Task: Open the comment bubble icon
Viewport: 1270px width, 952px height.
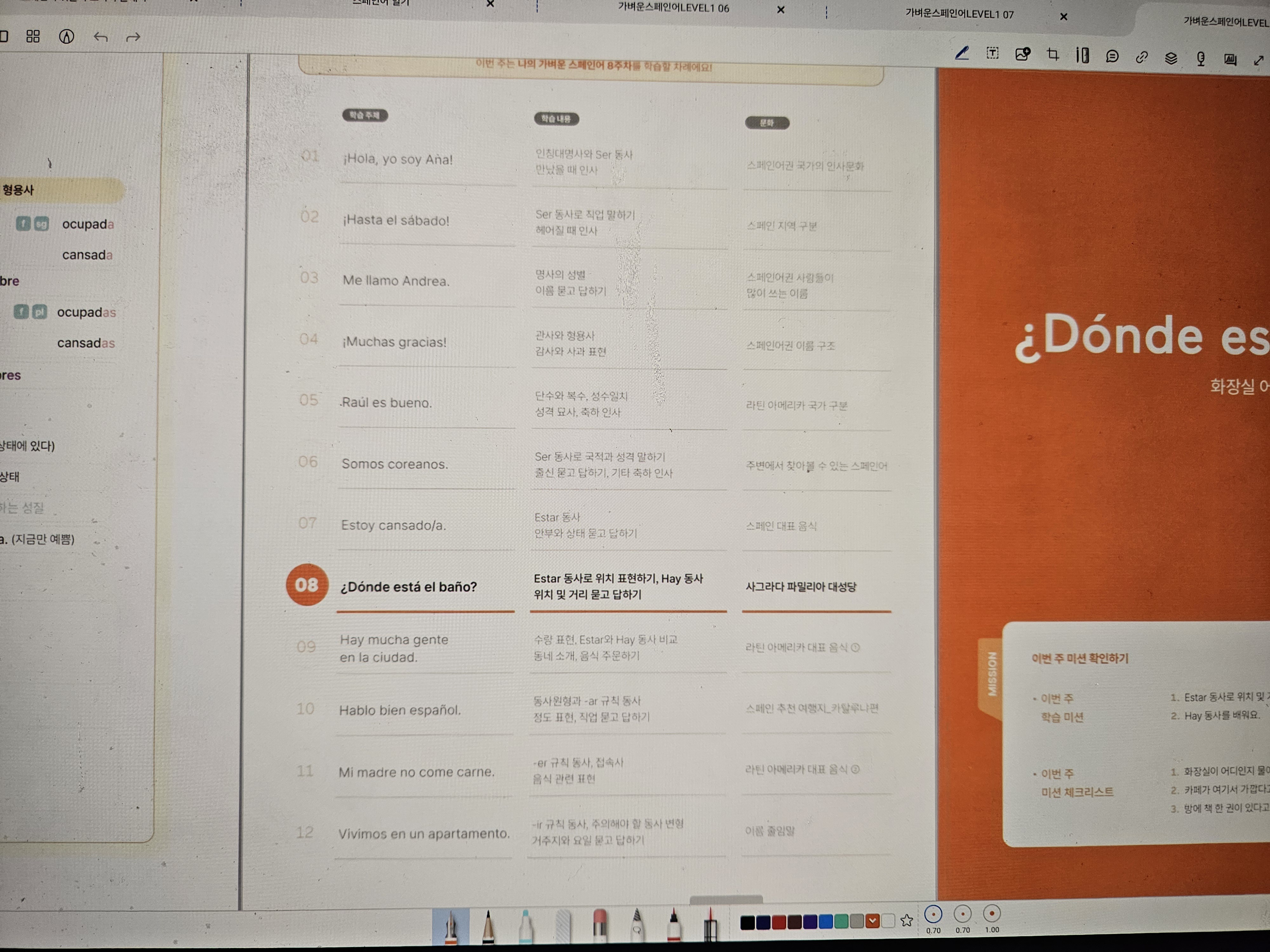Action: (1112, 56)
